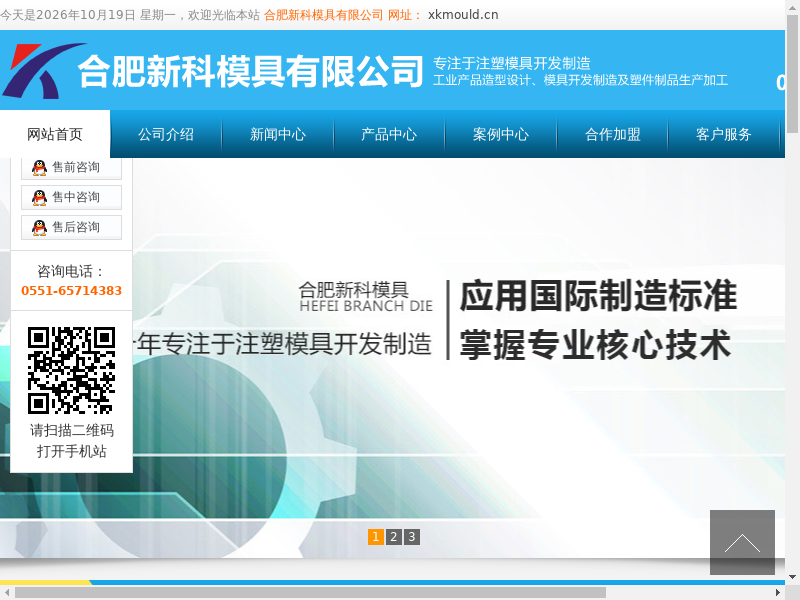
Task: Click the back-to-top arrow button
Action: click(742, 542)
